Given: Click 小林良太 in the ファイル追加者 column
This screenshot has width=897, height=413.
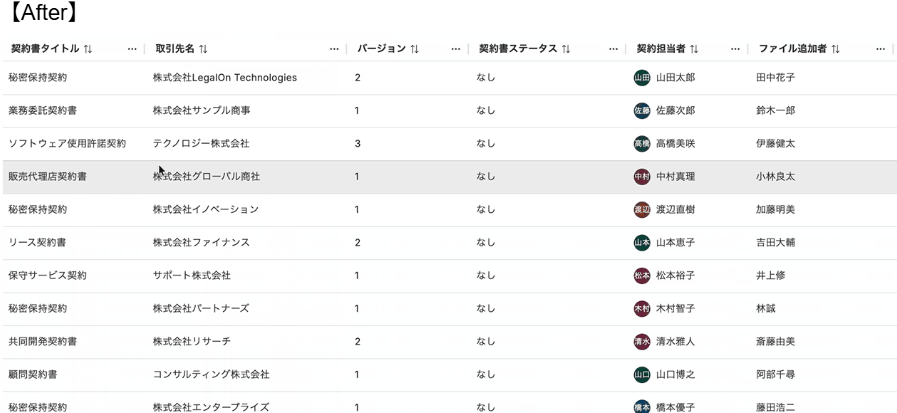Looking at the screenshot, I should (775, 177).
